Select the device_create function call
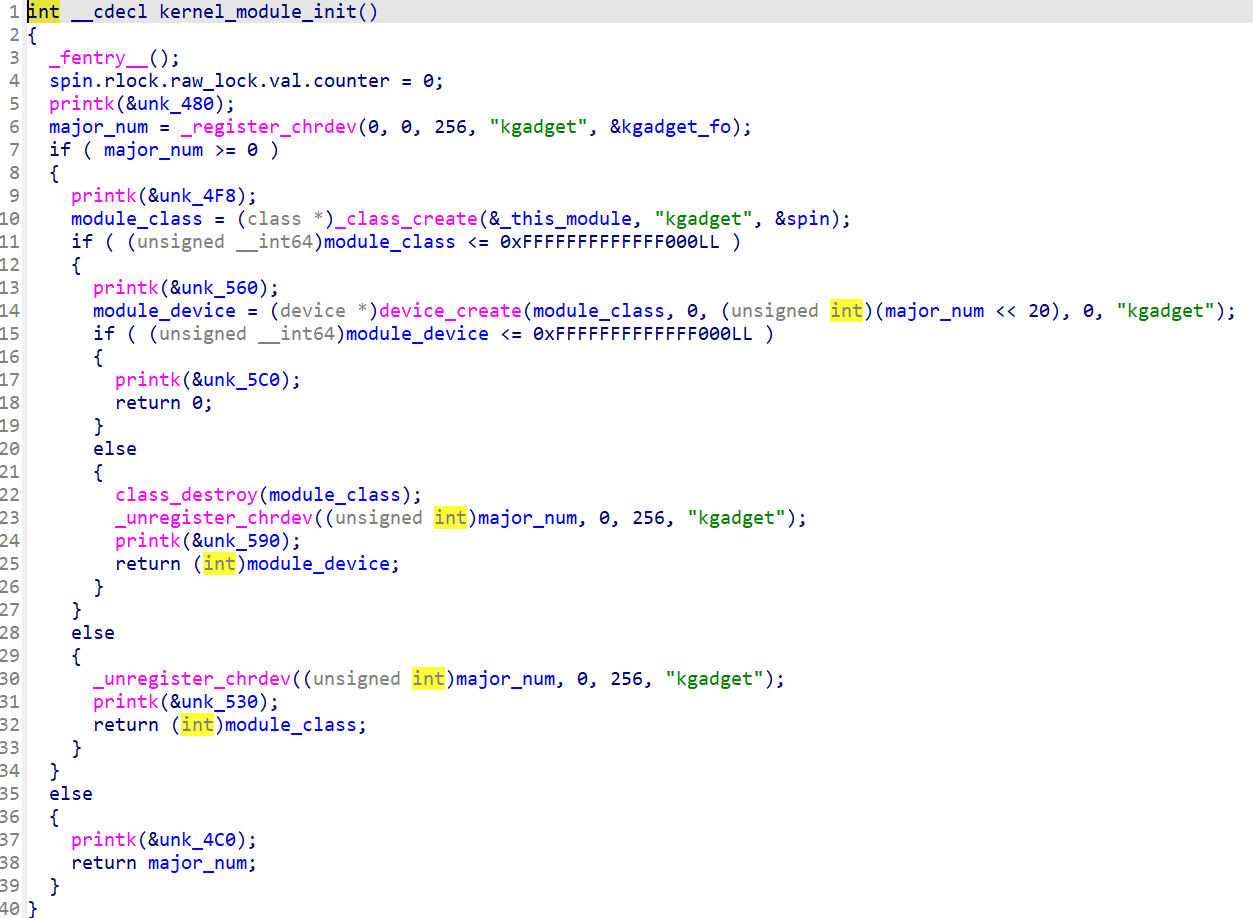The width and height of the screenshot is (1253, 918). pos(450,311)
